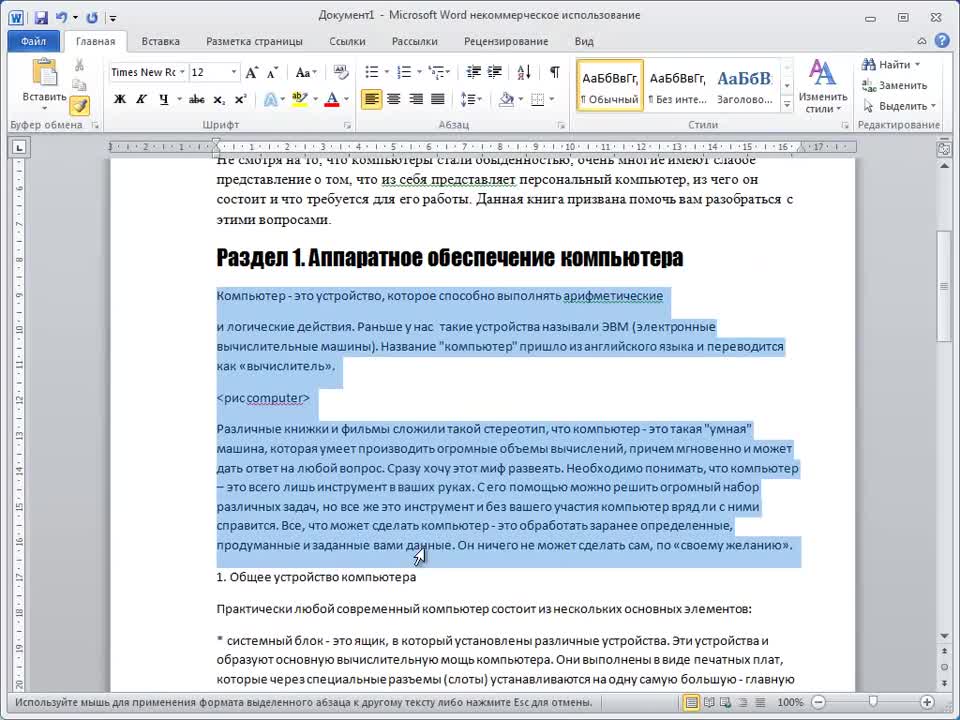Click the vertical scrollbar thumb
This screenshot has height=720, width=960.
(944, 287)
